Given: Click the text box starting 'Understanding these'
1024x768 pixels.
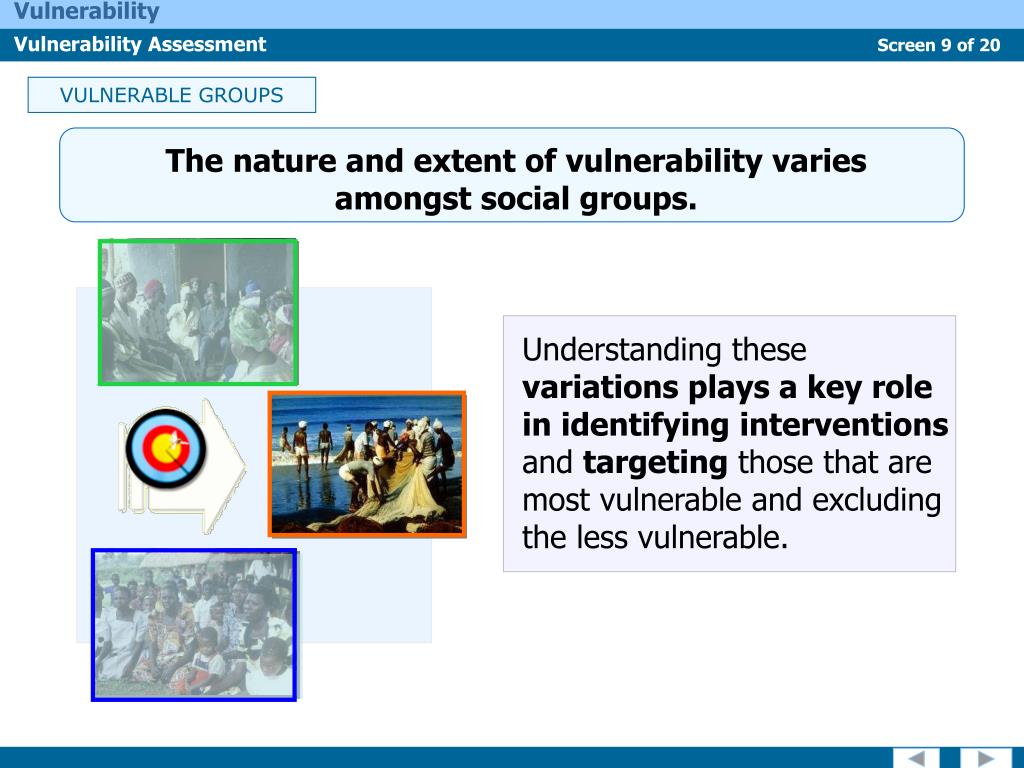Looking at the screenshot, I should point(729,443).
